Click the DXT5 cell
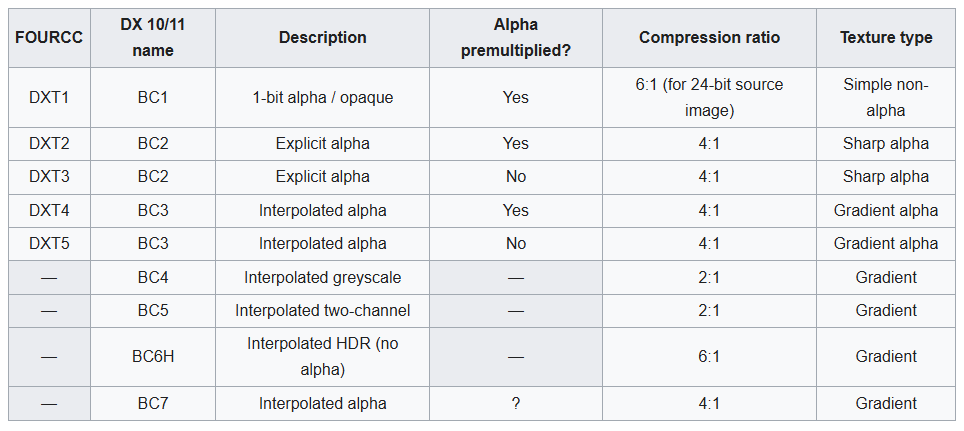The width and height of the screenshot is (964, 431). tap(49, 244)
